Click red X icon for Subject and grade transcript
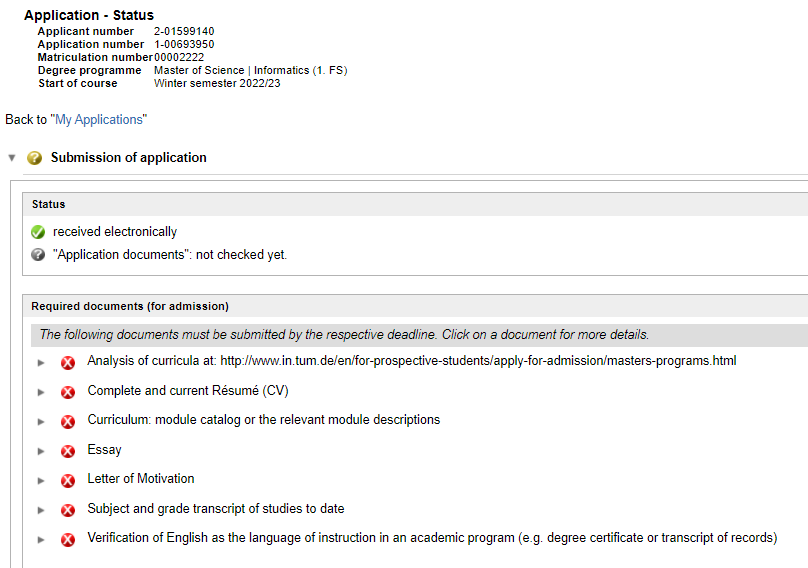 coord(68,510)
